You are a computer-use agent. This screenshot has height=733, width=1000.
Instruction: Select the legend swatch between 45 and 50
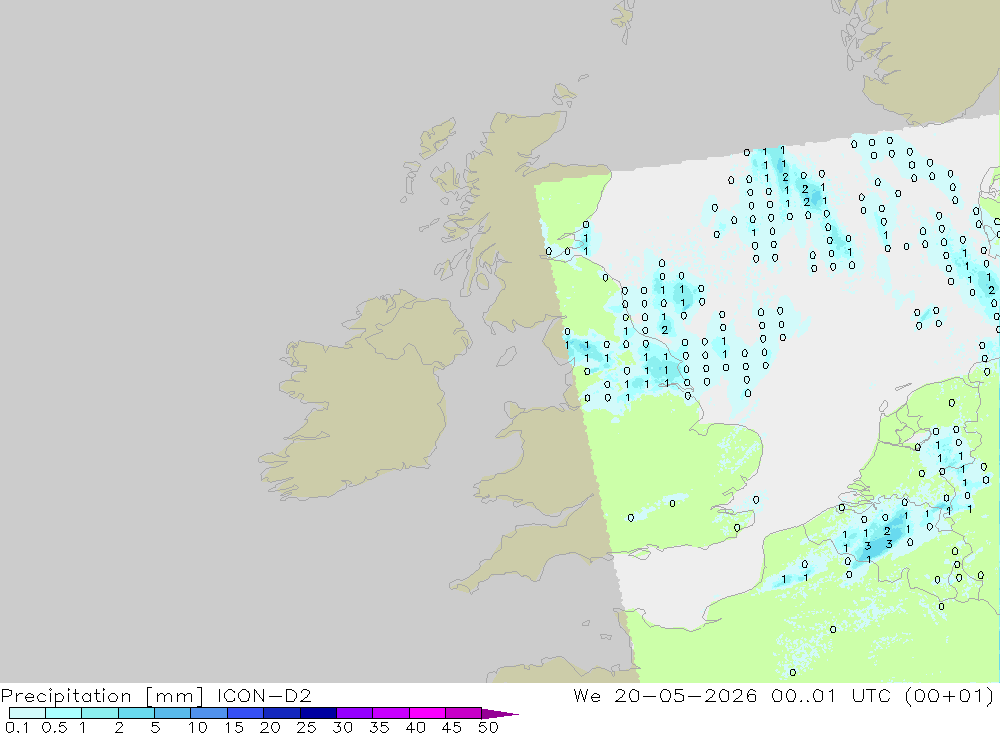pos(464,713)
